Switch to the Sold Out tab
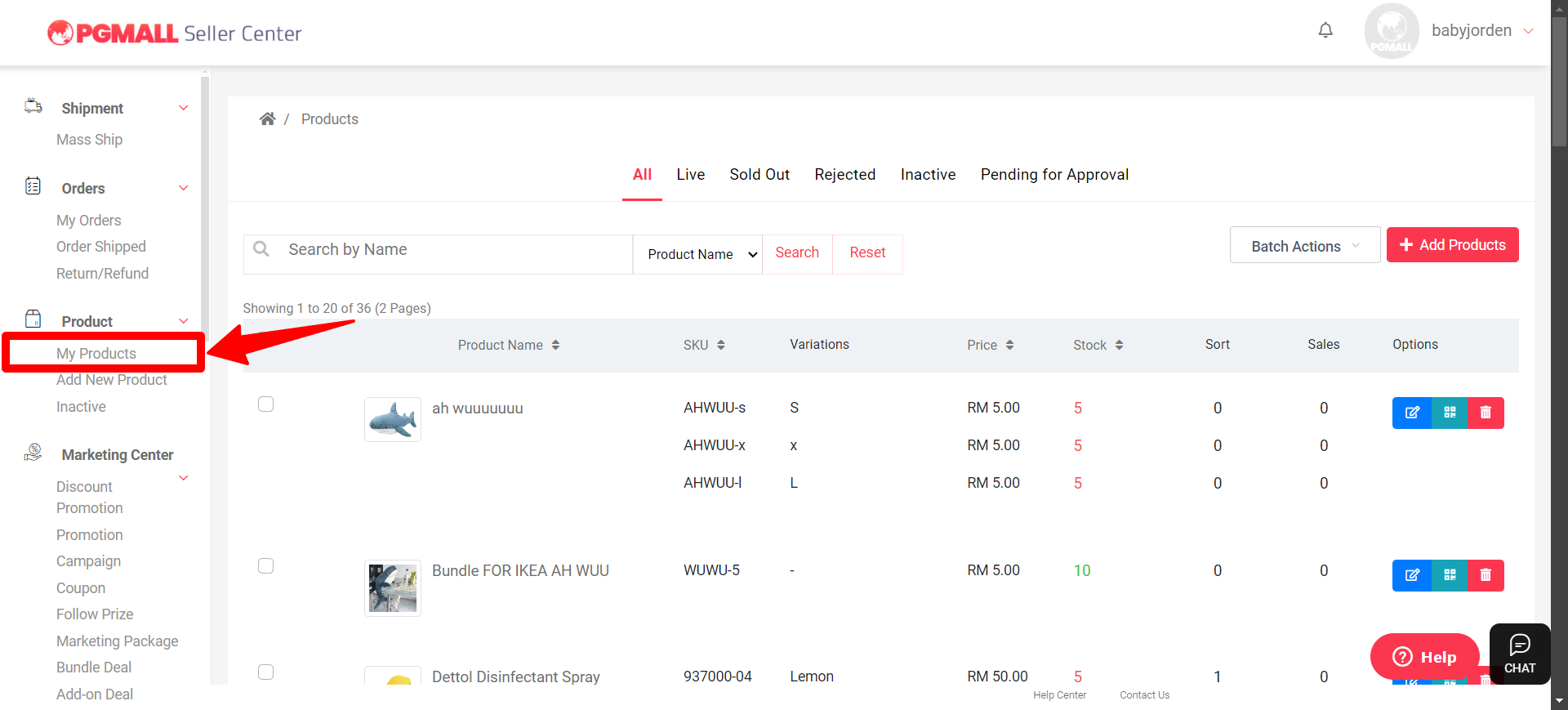 (759, 175)
